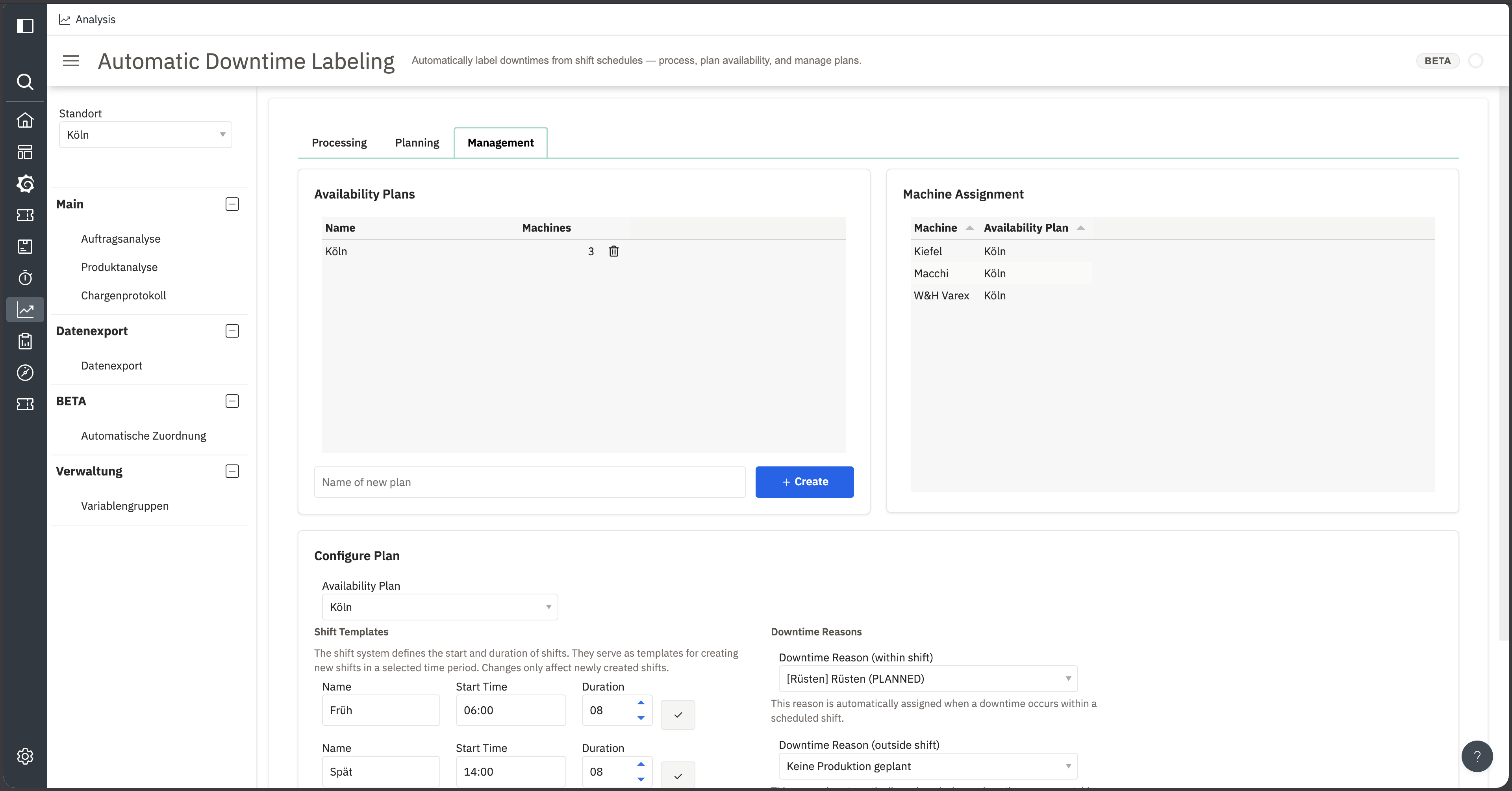This screenshot has width=1512, height=791.
Task: Open the help question mark button
Action: tap(1477, 756)
